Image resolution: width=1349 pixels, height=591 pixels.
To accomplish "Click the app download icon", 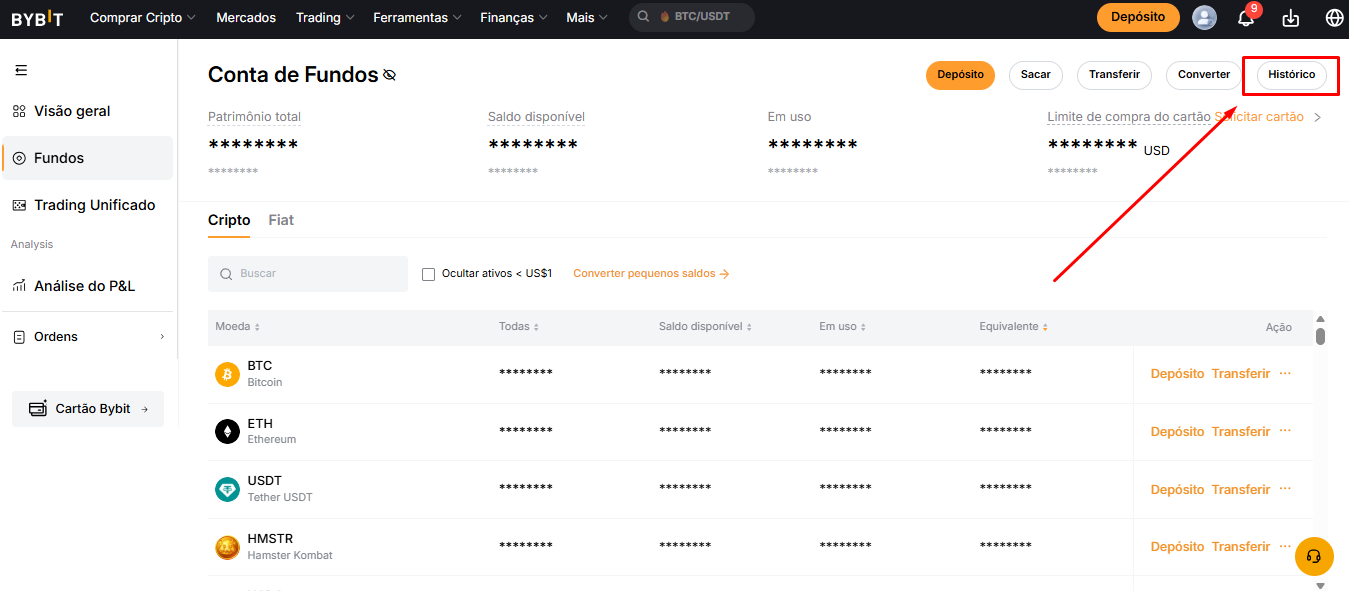I will point(1290,18).
